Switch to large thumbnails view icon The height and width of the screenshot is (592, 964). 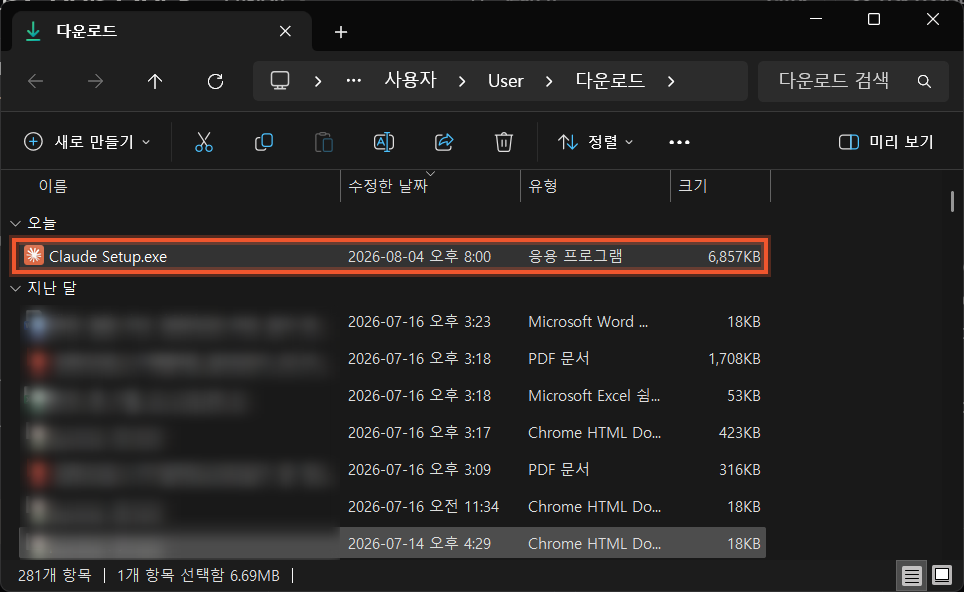(942, 575)
